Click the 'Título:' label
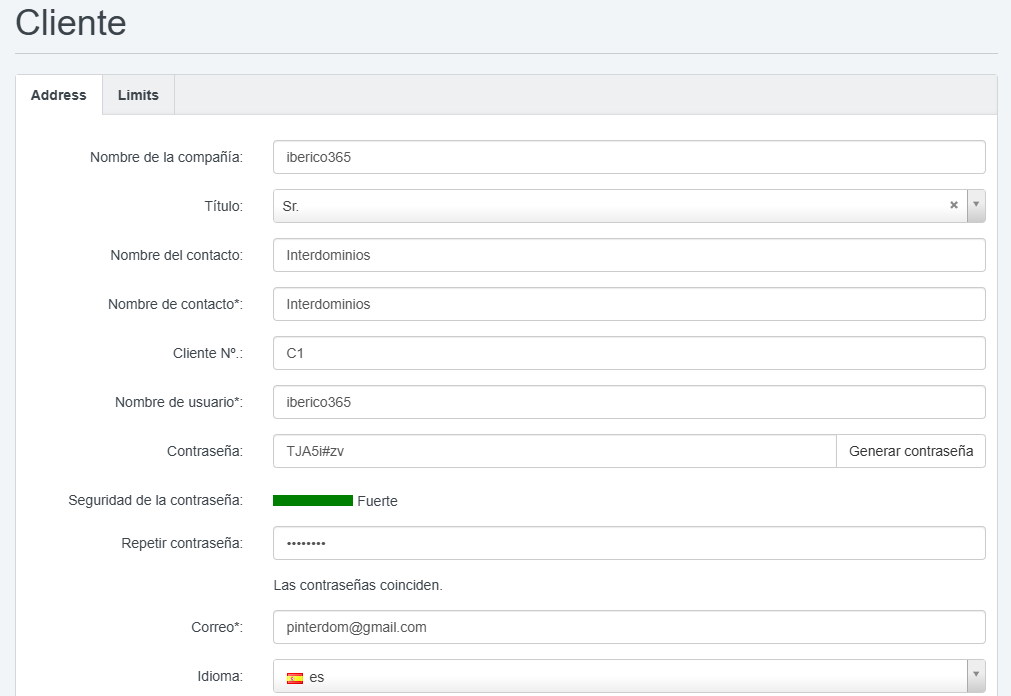The height and width of the screenshot is (696, 1011). pos(224,206)
